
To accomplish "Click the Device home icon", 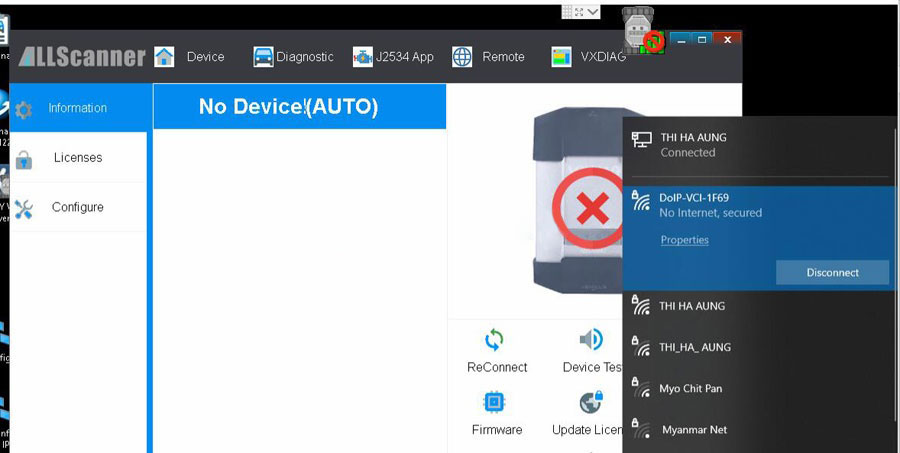I will 164,57.
